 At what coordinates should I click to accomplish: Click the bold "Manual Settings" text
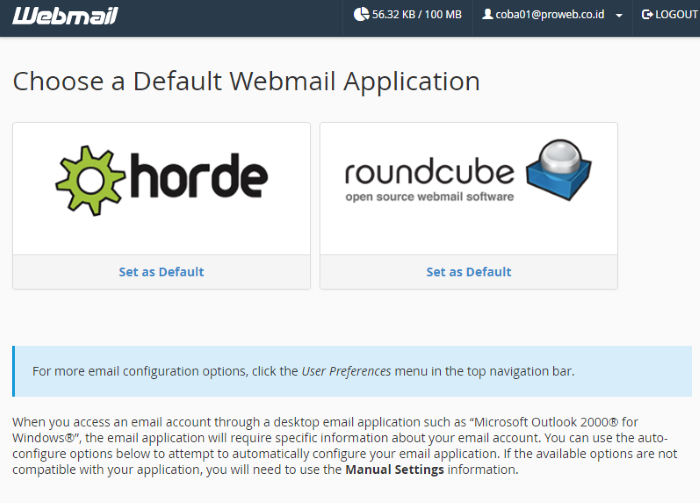(x=395, y=470)
